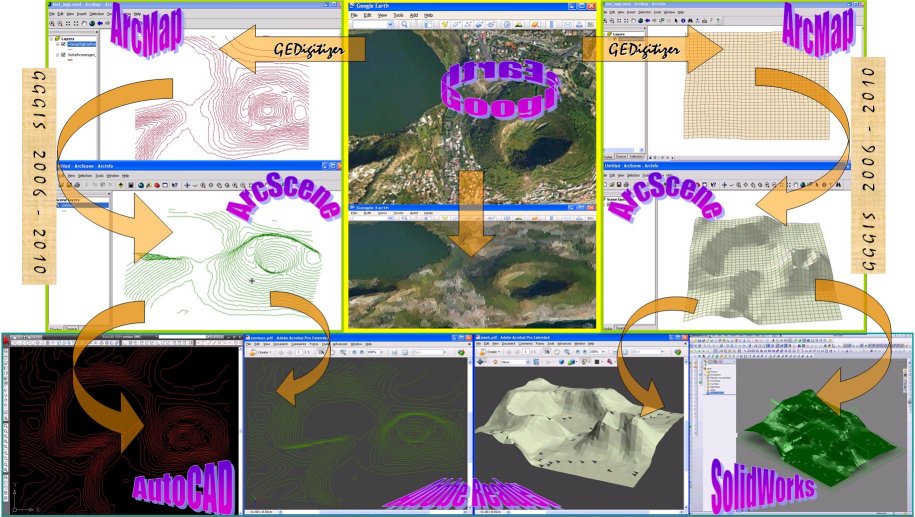
Task: Click the Print icon in Google Earth toolbar
Action: tap(579, 25)
